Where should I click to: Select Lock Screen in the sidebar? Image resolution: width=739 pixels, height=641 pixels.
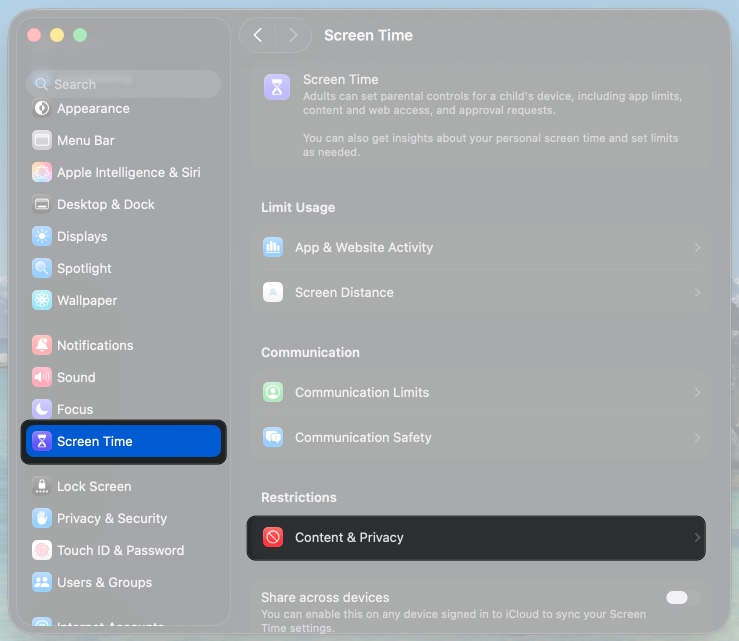tap(94, 486)
